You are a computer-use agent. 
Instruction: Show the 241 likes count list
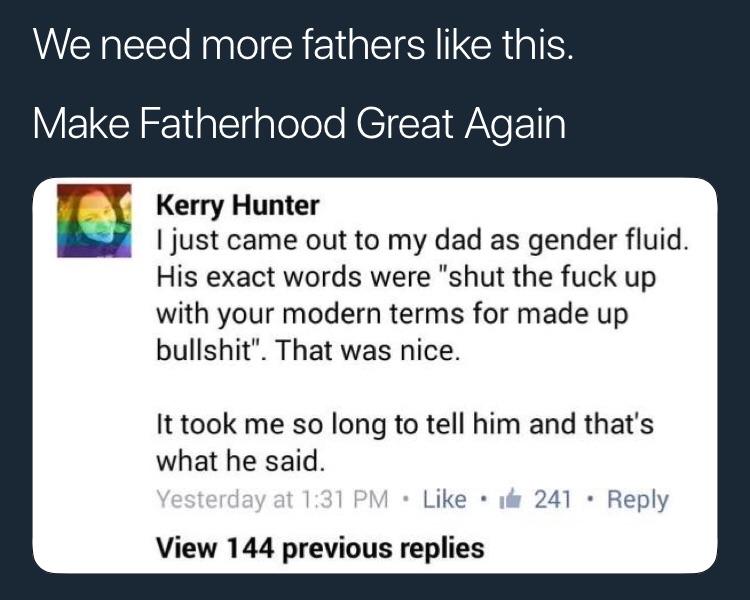(x=552, y=499)
